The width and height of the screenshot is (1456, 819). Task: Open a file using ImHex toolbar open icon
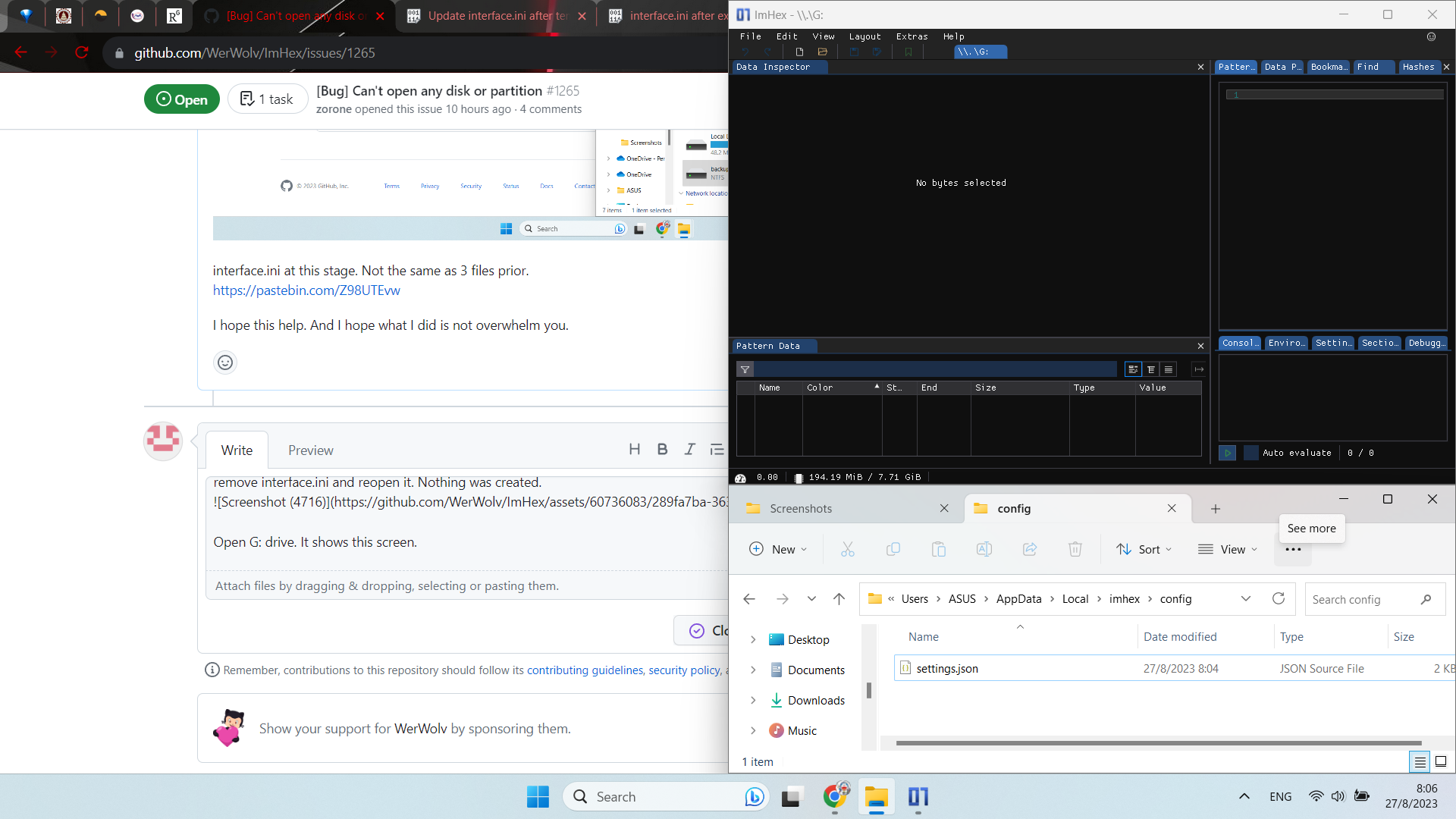point(824,52)
